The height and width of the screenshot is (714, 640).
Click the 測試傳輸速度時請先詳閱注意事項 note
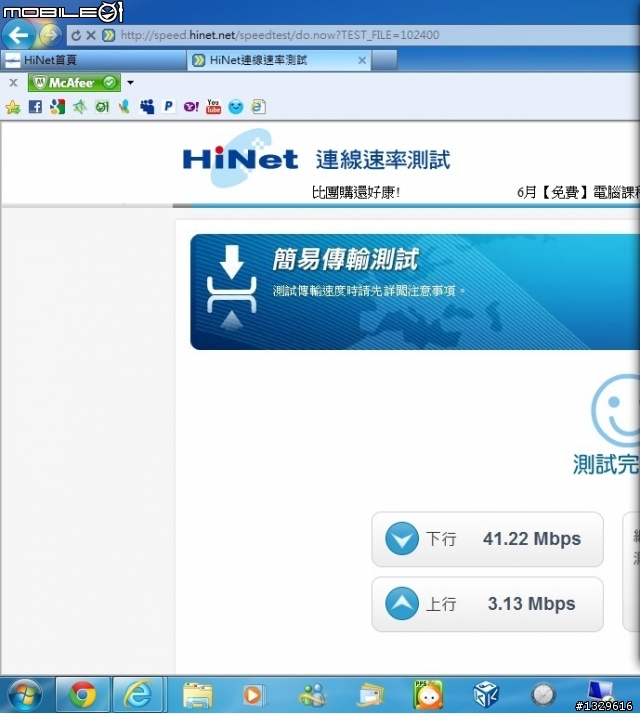point(369,291)
